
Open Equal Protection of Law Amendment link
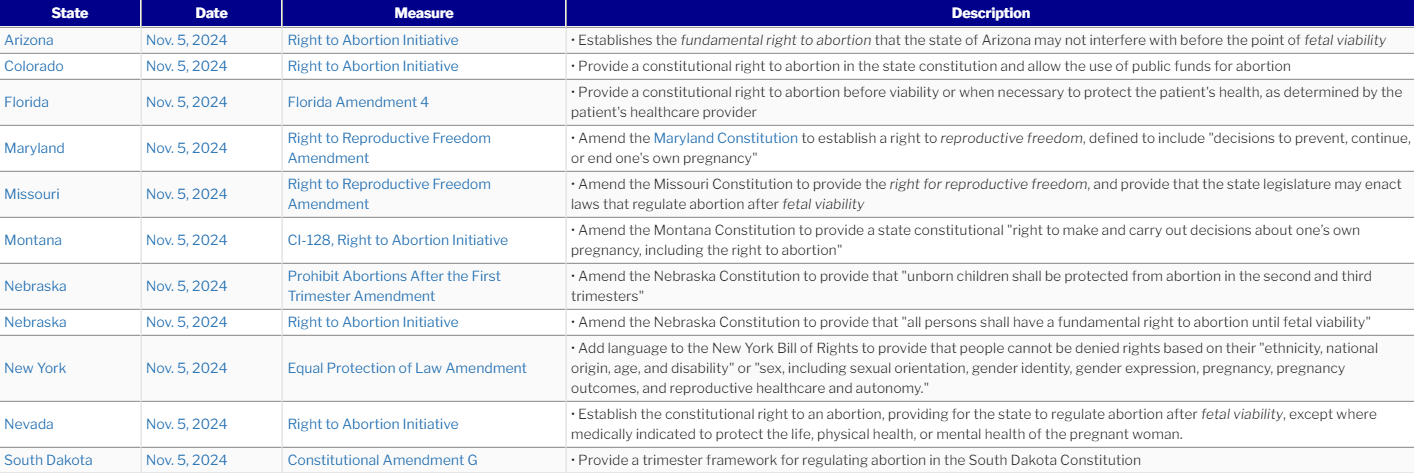coord(407,368)
